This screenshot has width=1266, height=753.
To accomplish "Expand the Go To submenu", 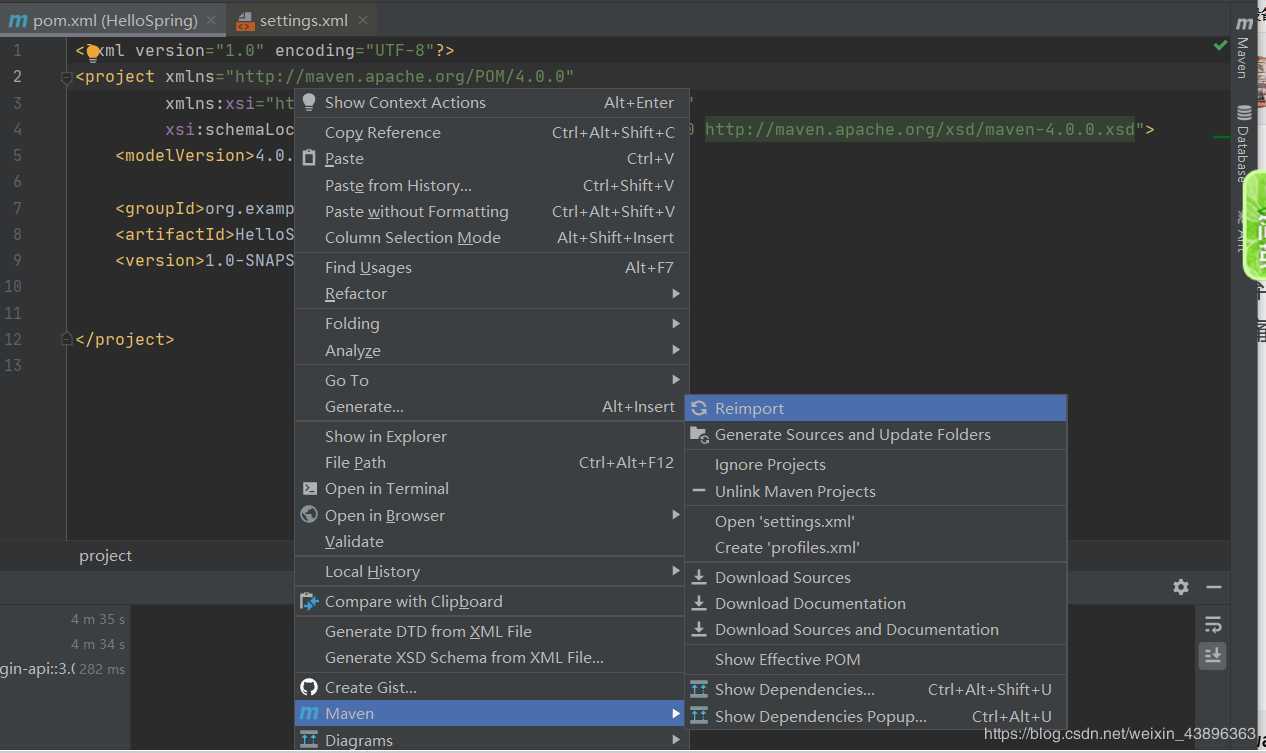I will click(489, 380).
